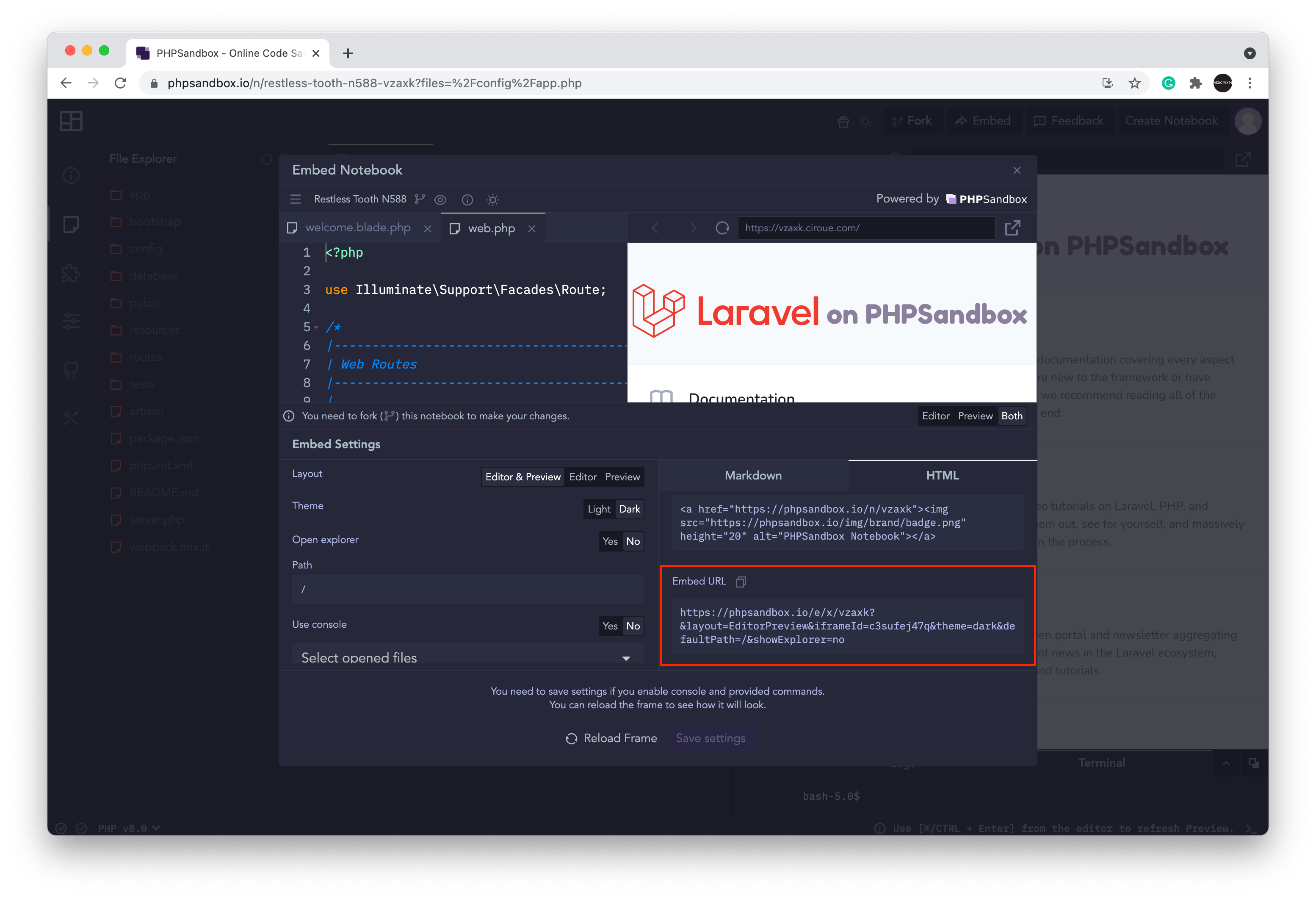Image resolution: width=1316 pixels, height=898 pixels.
Task: Set Open explorer to No
Action: pyautogui.click(x=633, y=542)
